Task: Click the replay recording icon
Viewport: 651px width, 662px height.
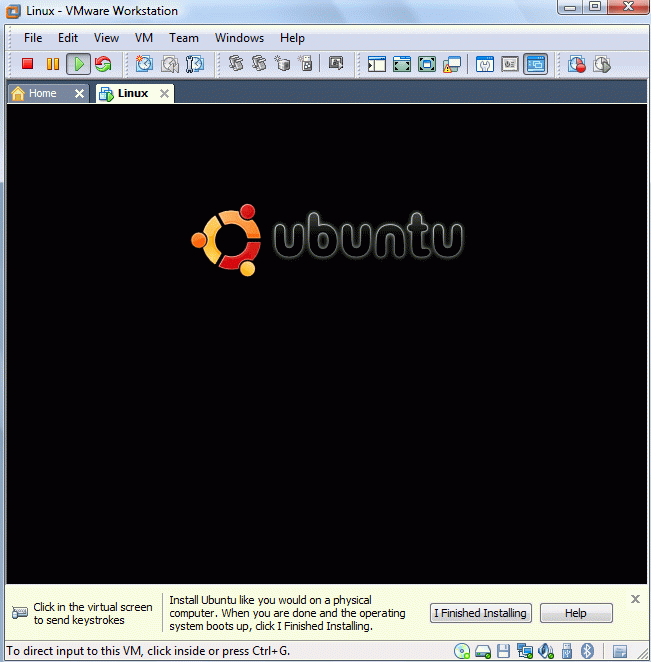Action: pos(602,64)
